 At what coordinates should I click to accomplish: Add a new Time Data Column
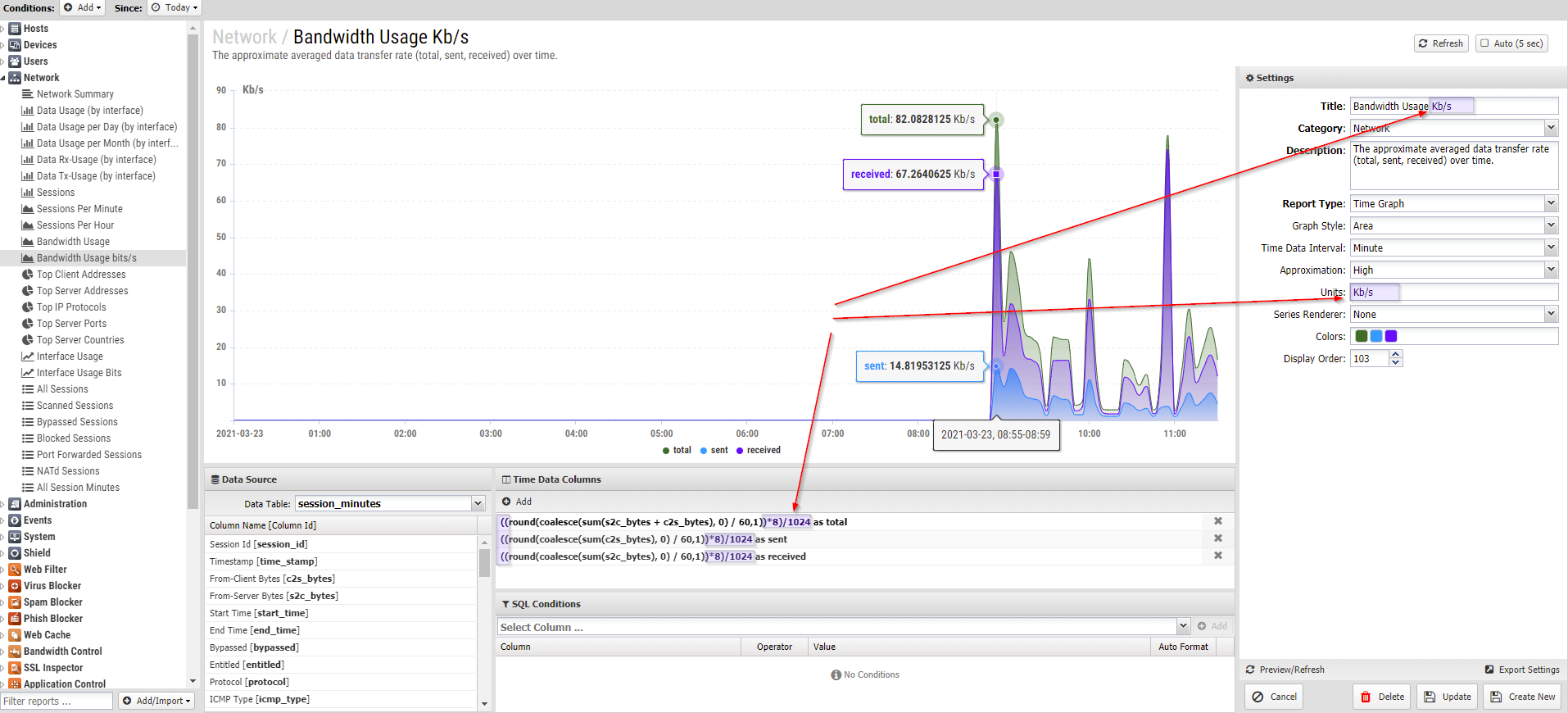pos(517,502)
